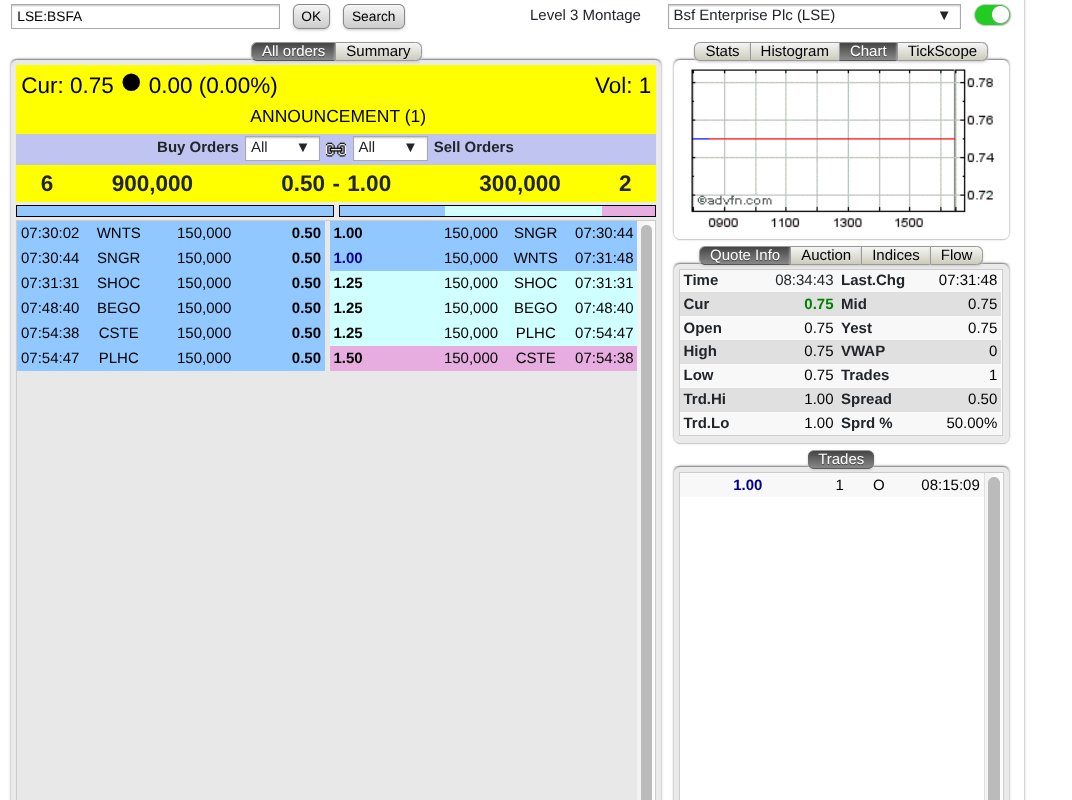Click the pink segment of sell depth bar
This screenshot has height=800, width=1072.
pyautogui.click(x=628, y=211)
